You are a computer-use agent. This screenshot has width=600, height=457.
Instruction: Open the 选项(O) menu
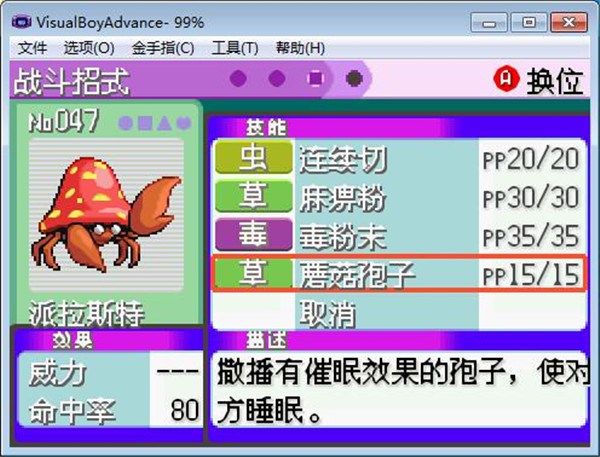point(89,48)
